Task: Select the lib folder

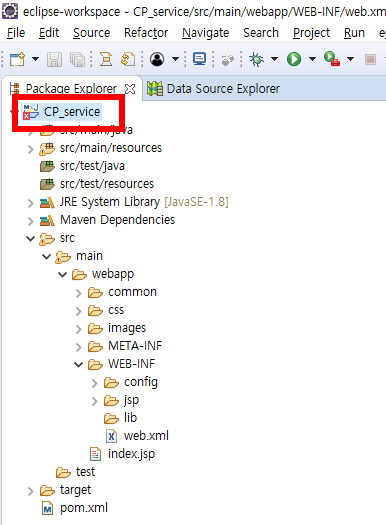Action: (x=130, y=418)
